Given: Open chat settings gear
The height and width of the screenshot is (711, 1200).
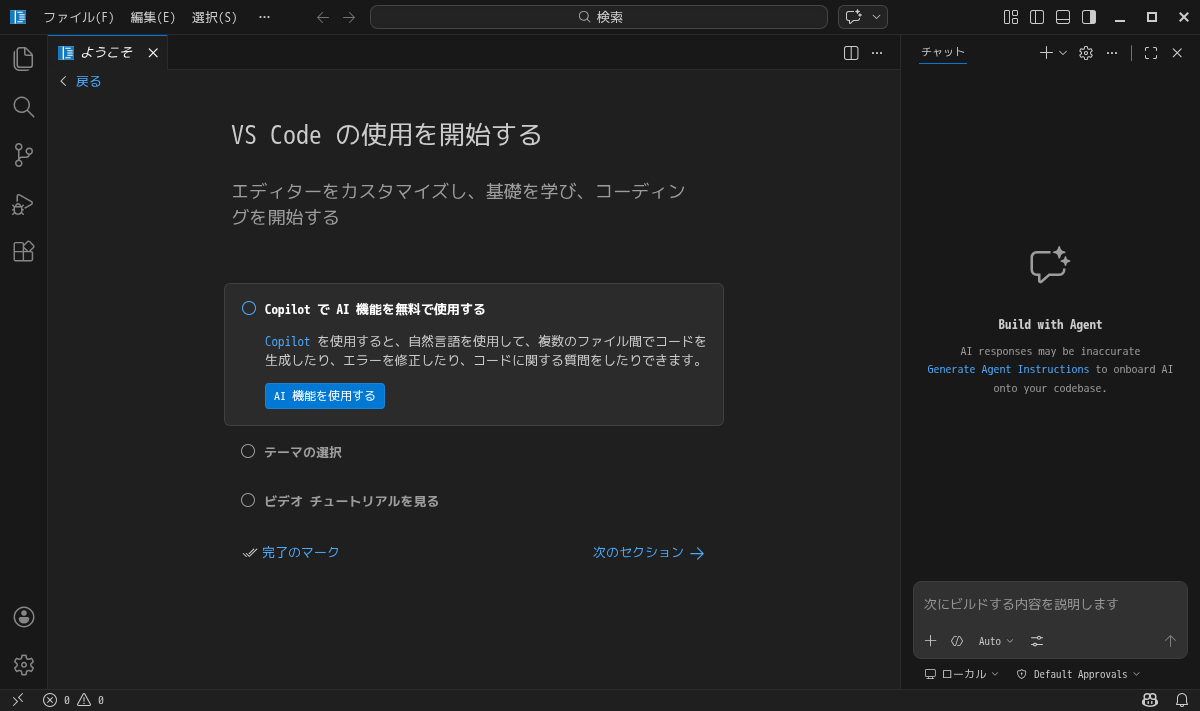Looking at the screenshot, I should [1086, 53].
